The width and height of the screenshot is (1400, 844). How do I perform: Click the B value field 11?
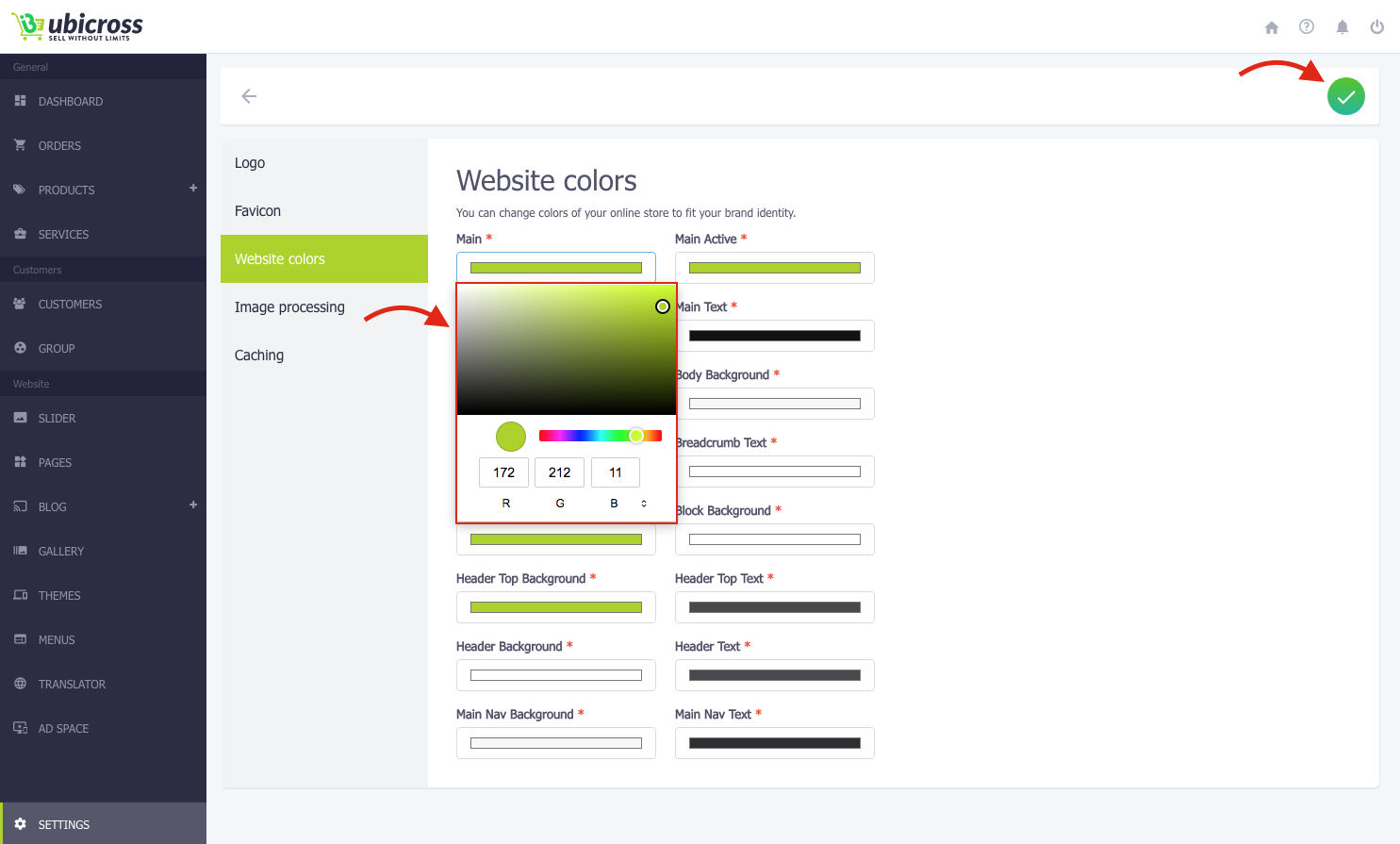616,472
